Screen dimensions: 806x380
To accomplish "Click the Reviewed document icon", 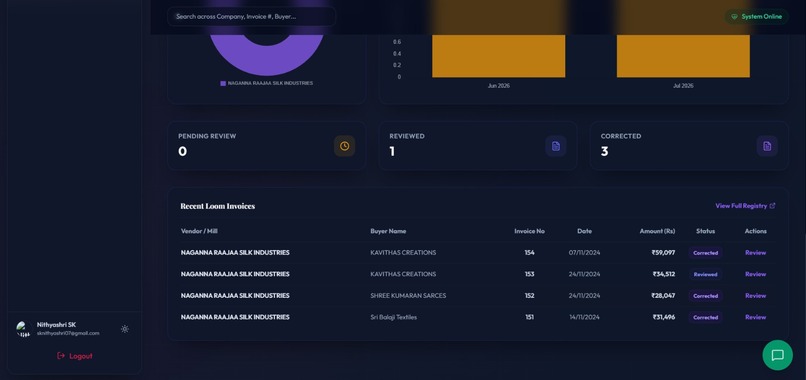I will [x=556, y=146].
